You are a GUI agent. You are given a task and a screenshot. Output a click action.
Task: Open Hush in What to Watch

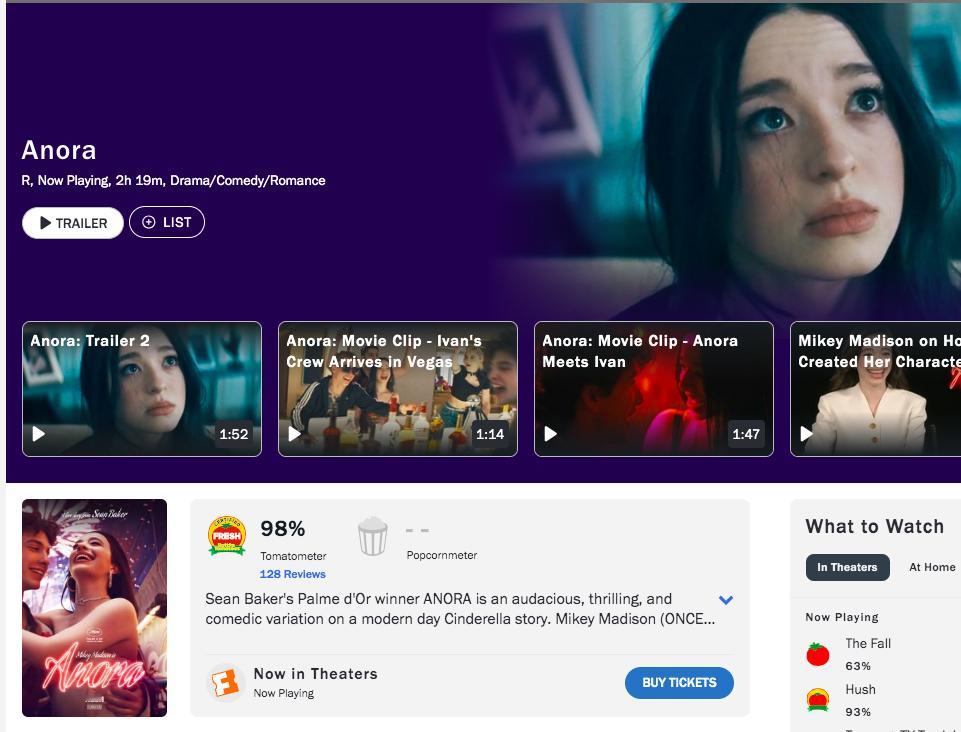(860, 689)
